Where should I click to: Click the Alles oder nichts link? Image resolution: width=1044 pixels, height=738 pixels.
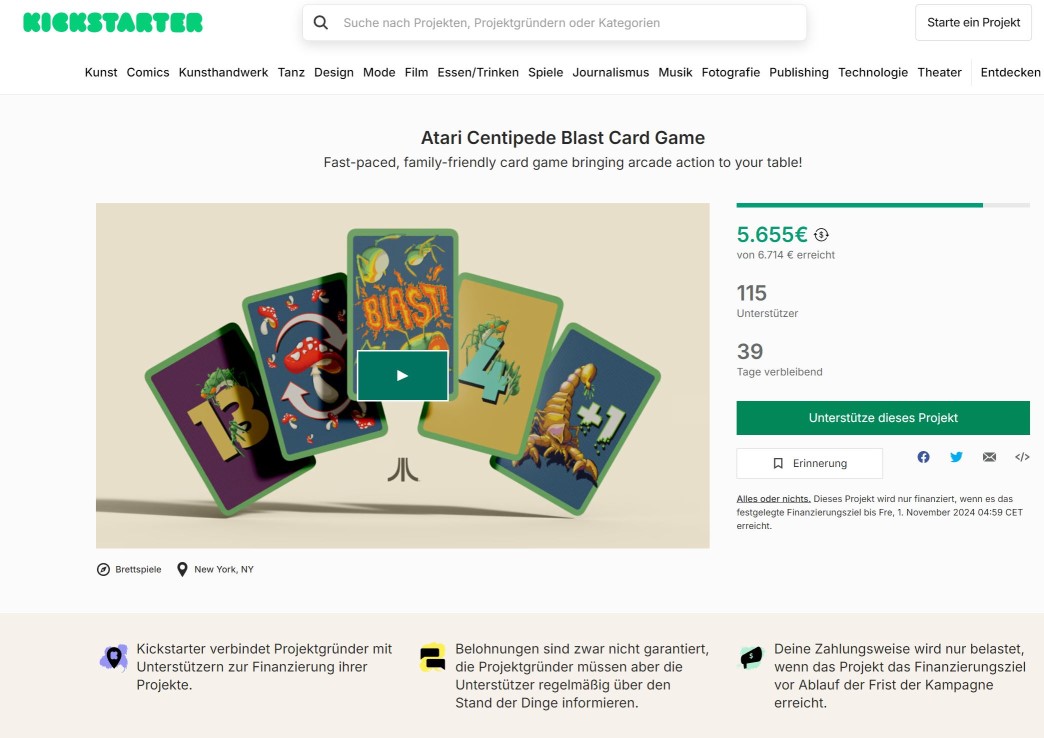click(773, 498)
